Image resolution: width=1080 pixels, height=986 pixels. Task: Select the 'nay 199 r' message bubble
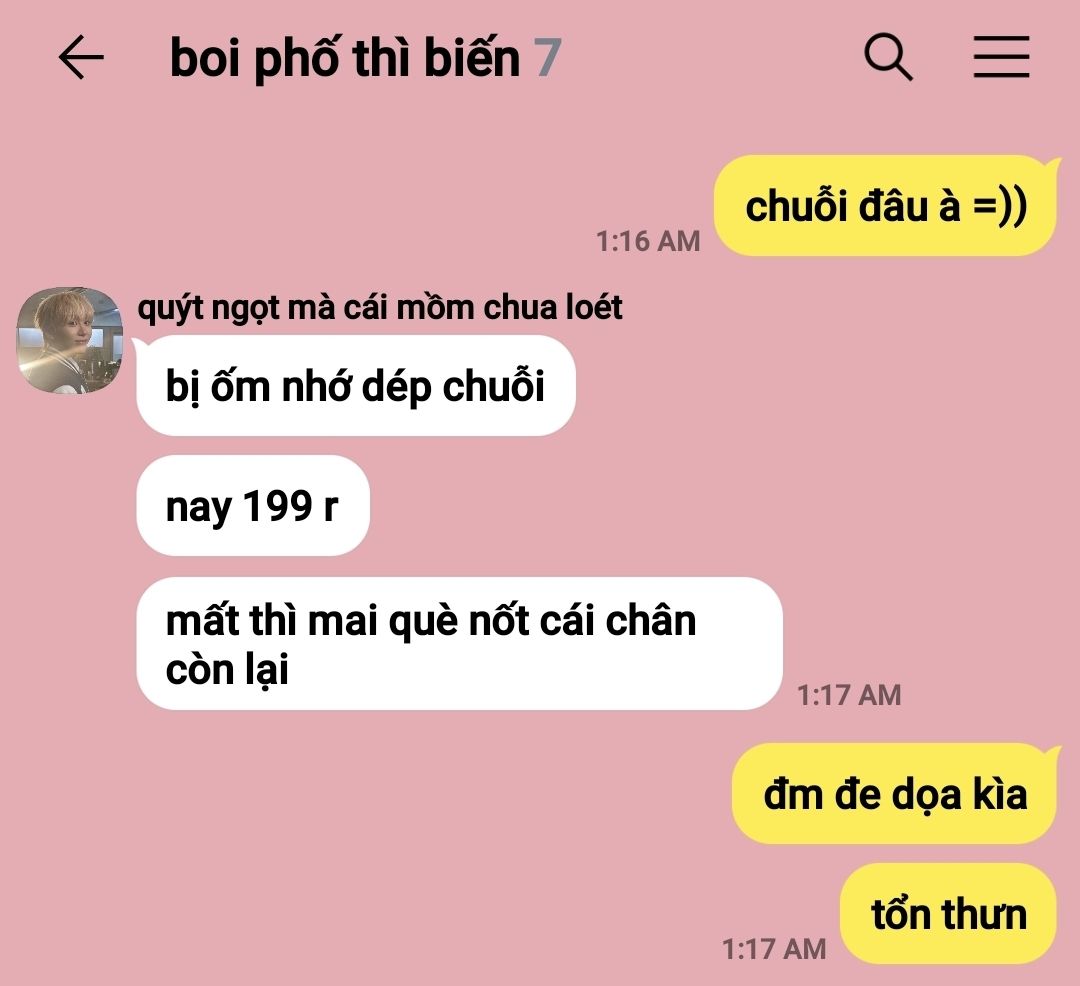253,505
